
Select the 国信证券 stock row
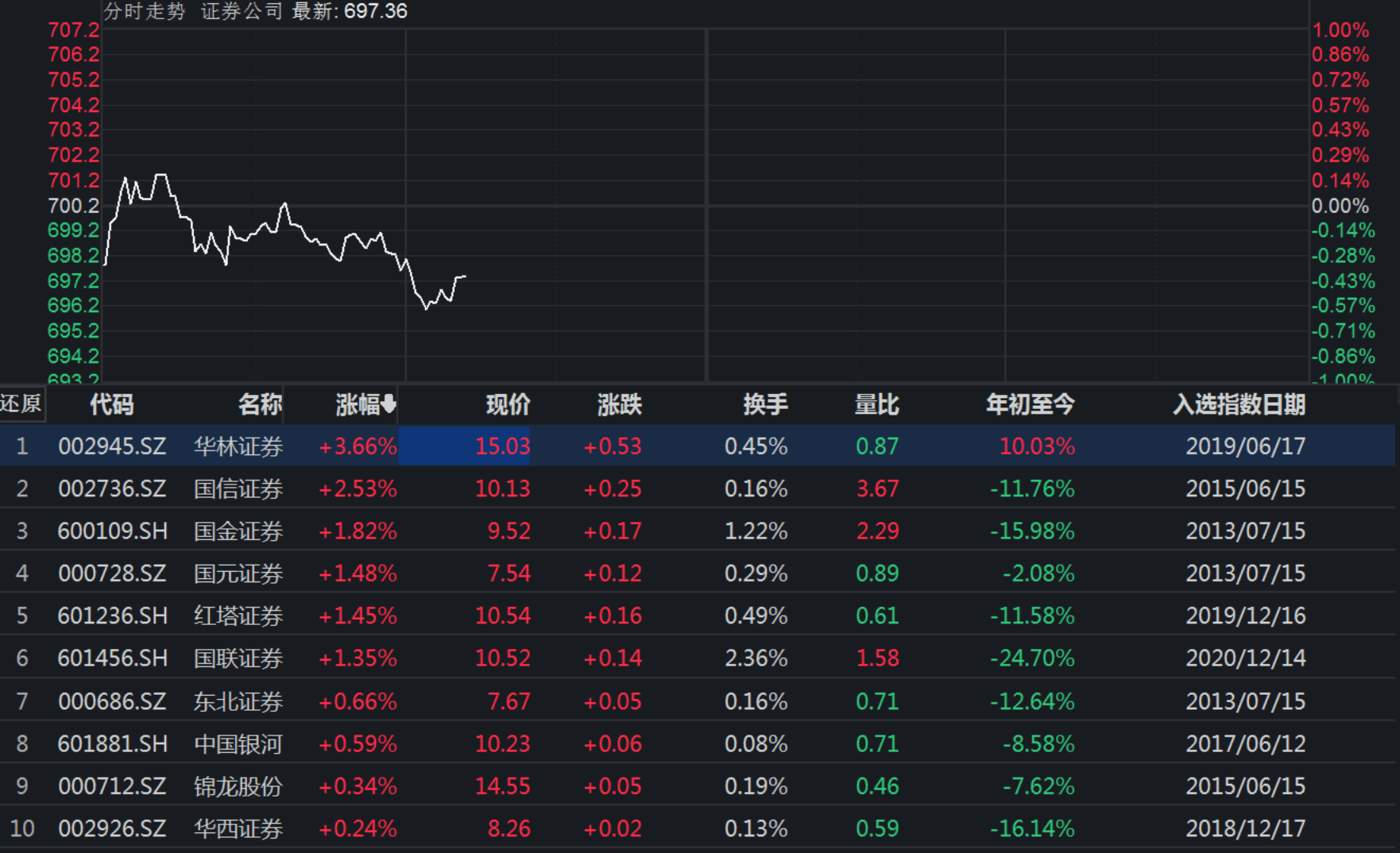238,489
